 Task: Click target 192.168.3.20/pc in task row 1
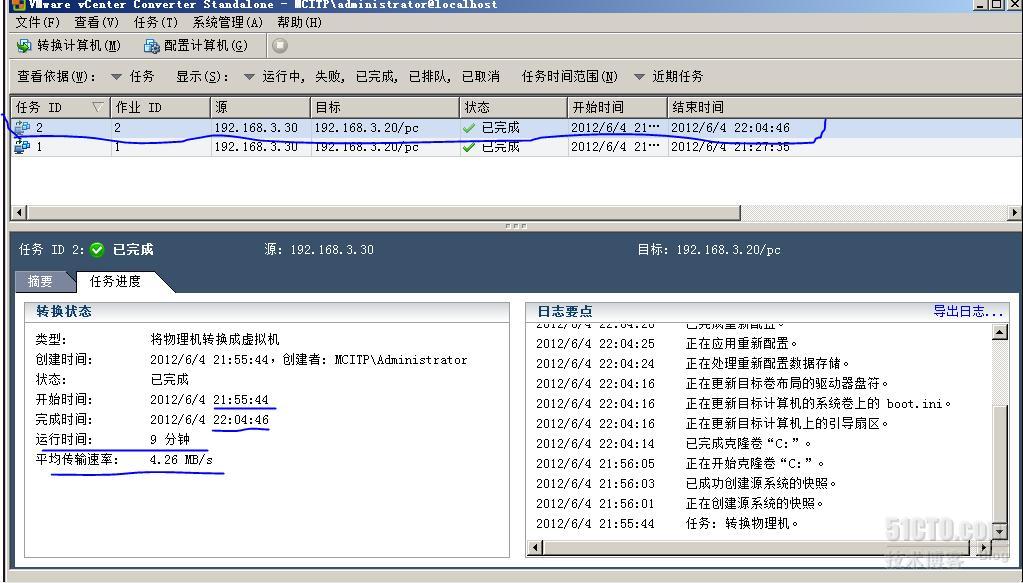tap(366, 147)
